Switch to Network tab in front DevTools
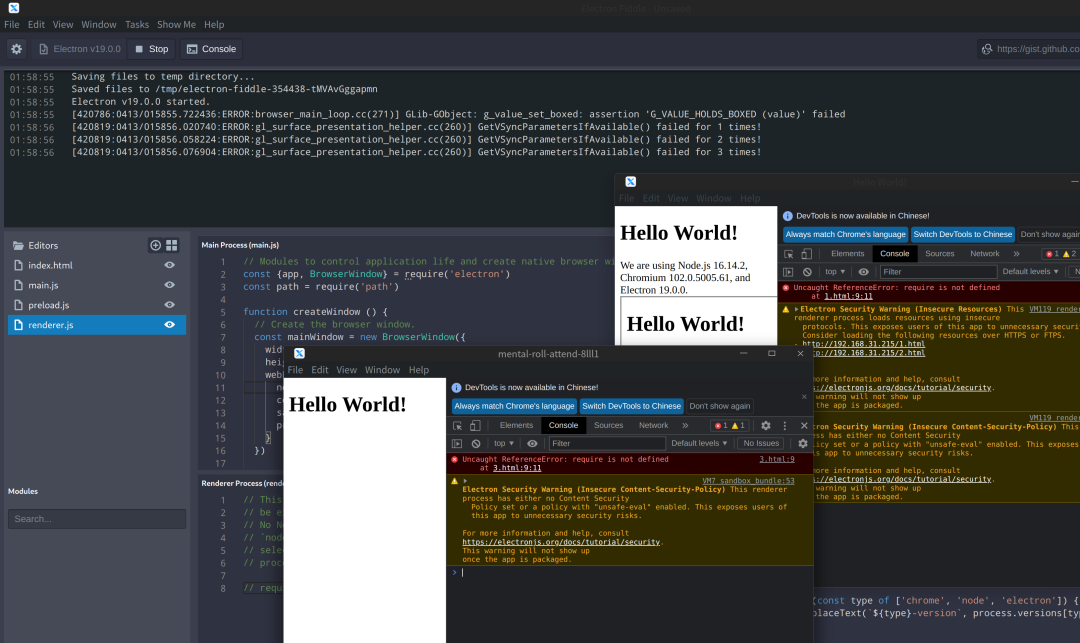Viewport: 1080px width, 643px height. 653,425
